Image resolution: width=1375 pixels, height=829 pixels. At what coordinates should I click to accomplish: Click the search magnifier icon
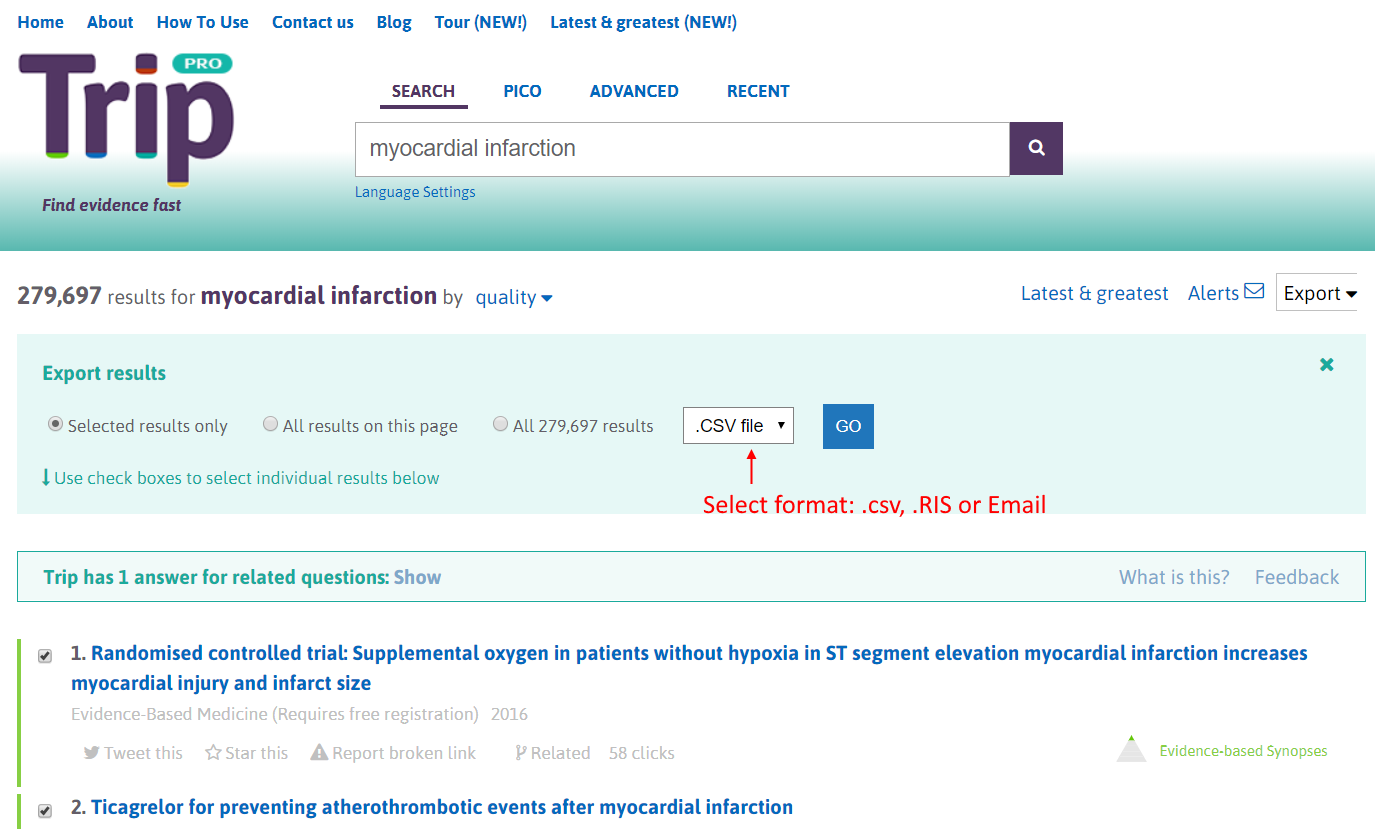(x=1035, y=147)
